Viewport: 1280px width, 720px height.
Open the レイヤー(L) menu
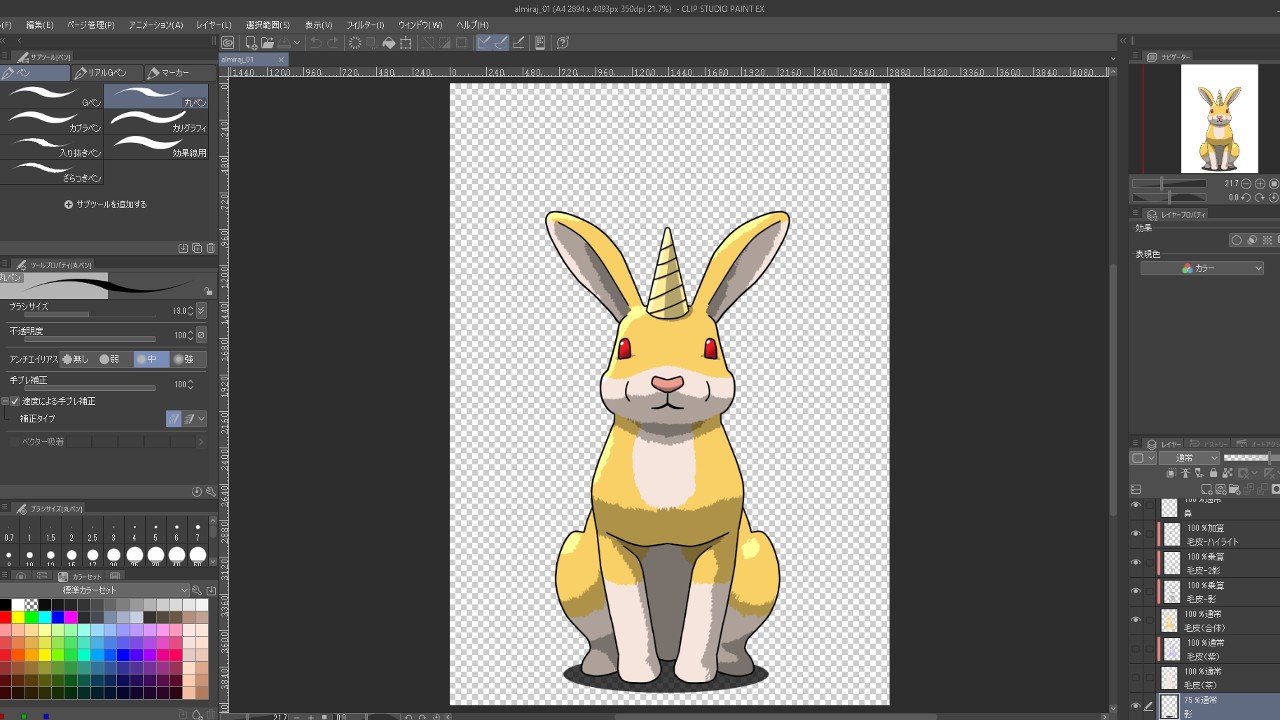(x=213, y=25)
